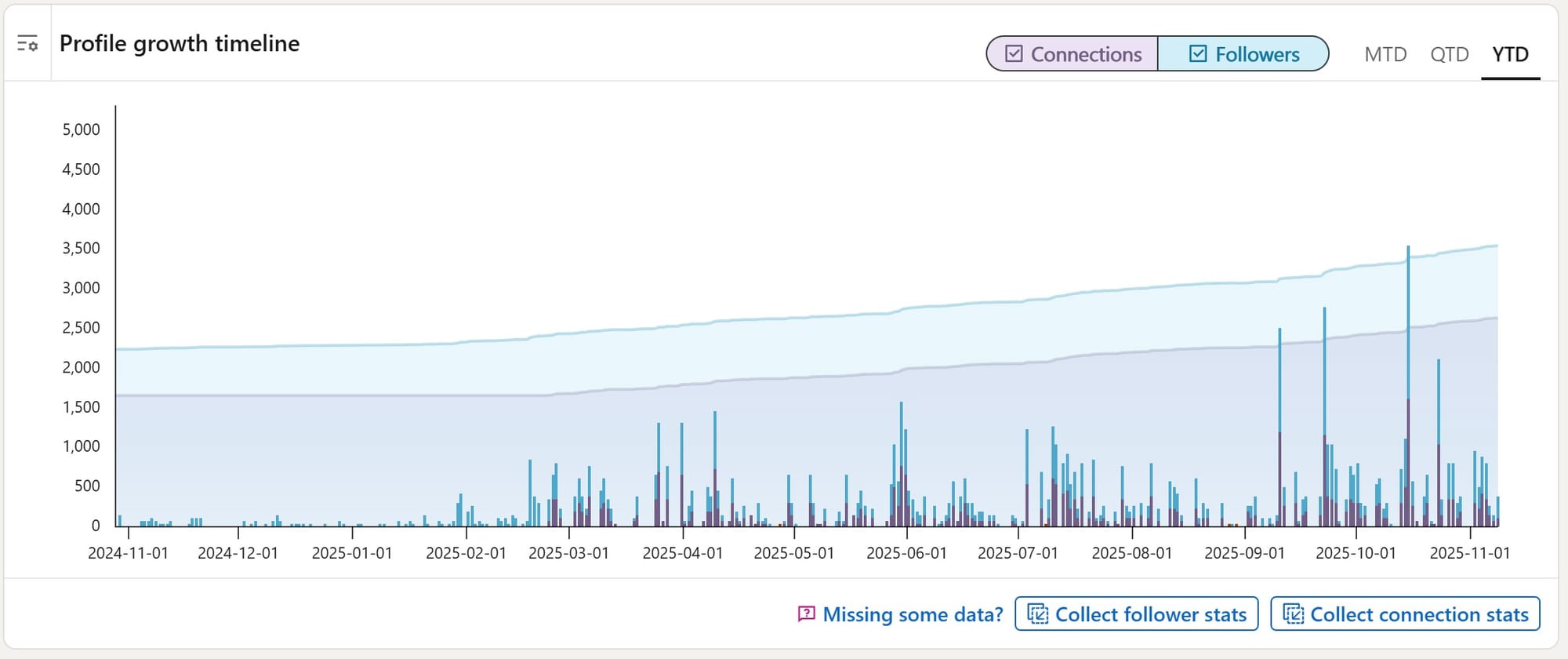Screen dimensions: 1568x659
Task: Click the Profile growth timeline title
Action: (180, 44)
